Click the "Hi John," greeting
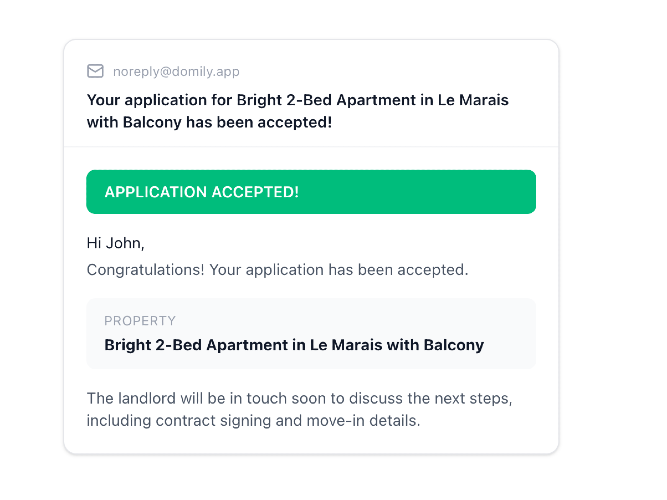667x500 pixels. pyautogui.click(x=116, y=243)
